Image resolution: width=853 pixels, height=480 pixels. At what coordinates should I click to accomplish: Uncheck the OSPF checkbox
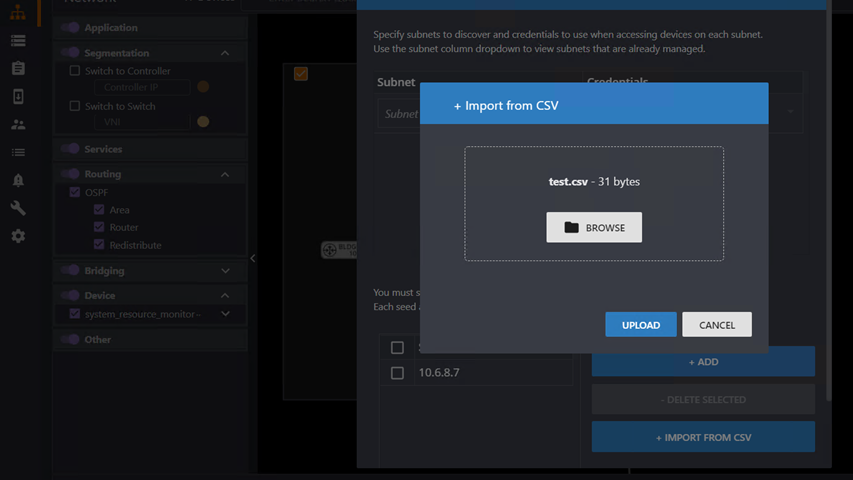tap(75, 192)
